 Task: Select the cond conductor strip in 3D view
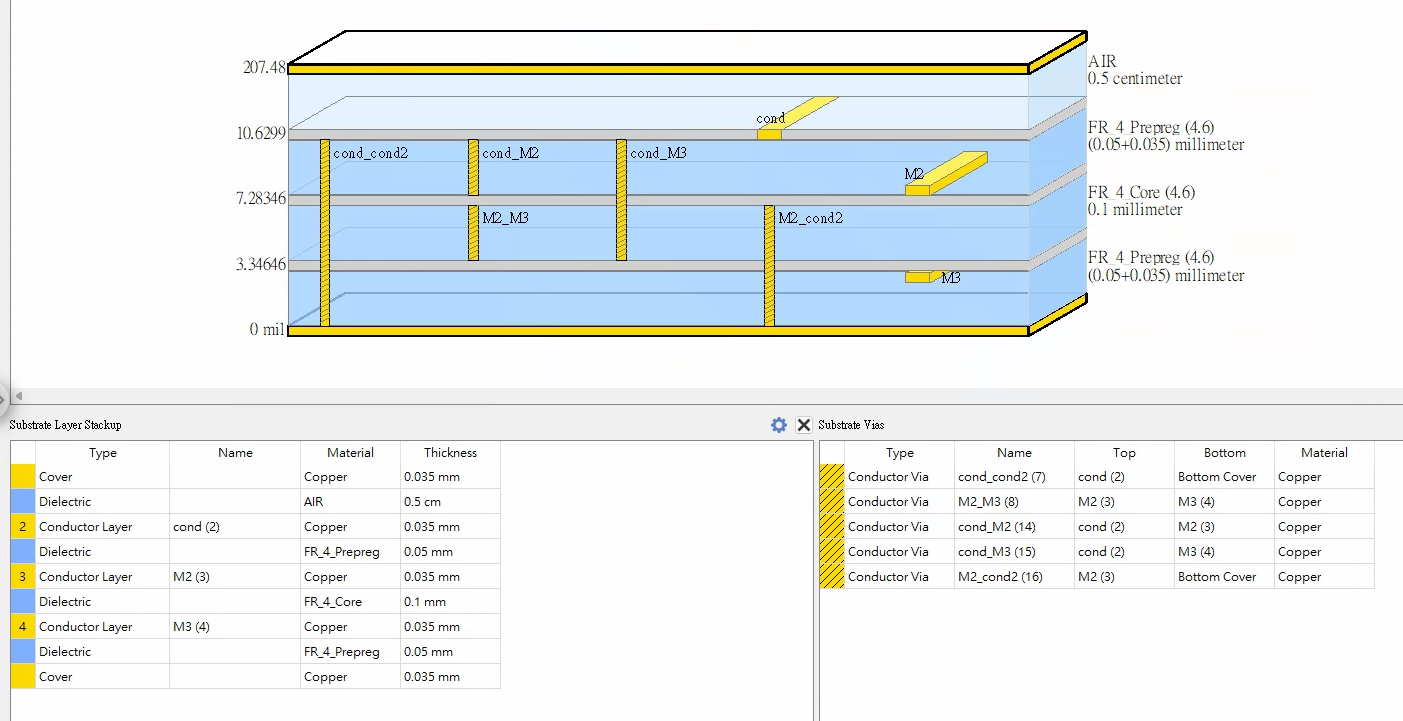[797, 117]
